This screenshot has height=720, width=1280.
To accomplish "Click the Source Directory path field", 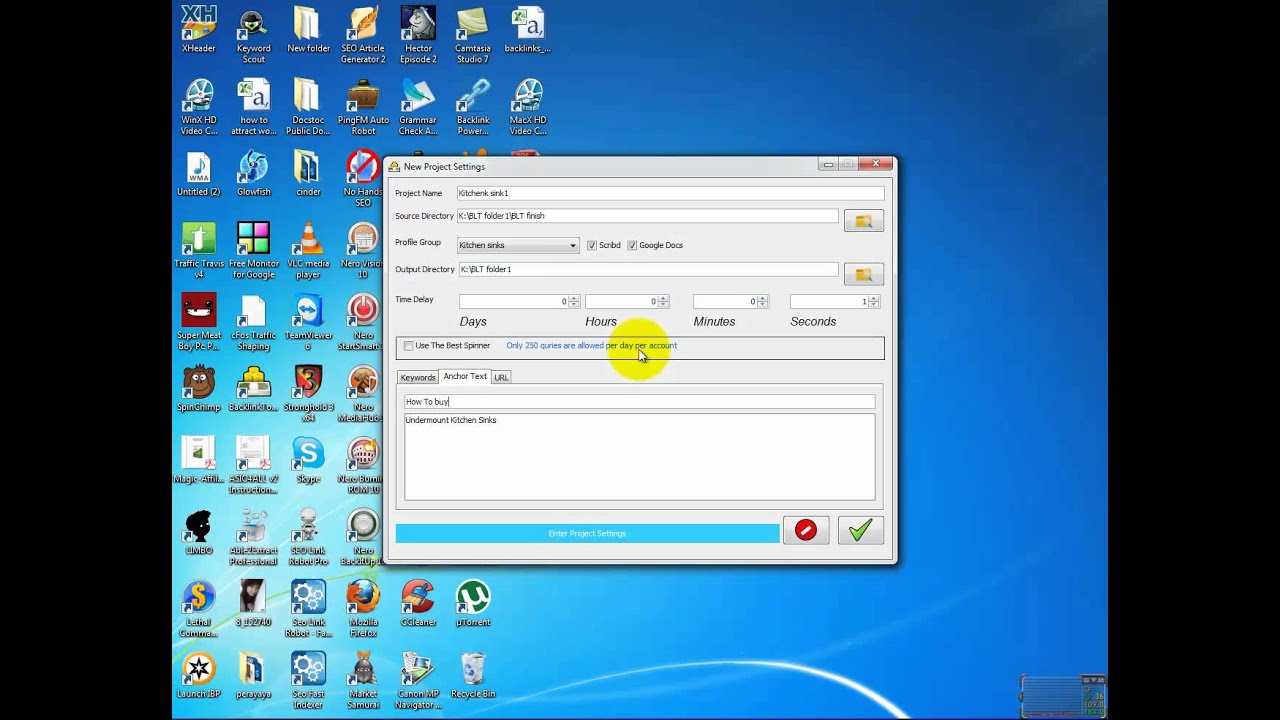I will (x=647, y=216).
